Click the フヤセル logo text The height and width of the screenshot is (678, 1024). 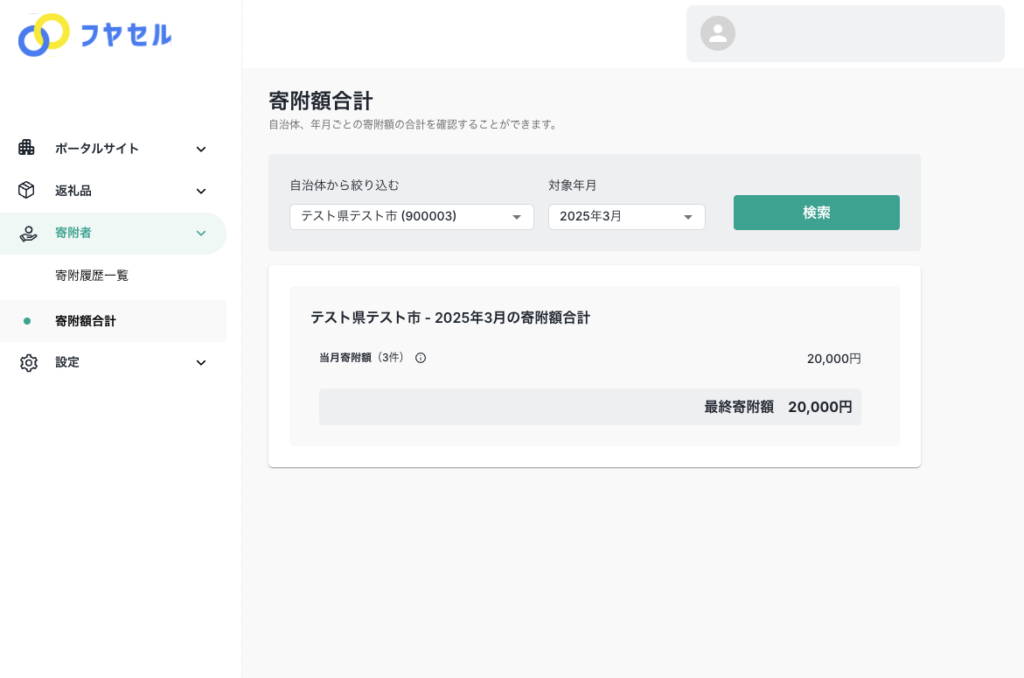coord(126,35)
